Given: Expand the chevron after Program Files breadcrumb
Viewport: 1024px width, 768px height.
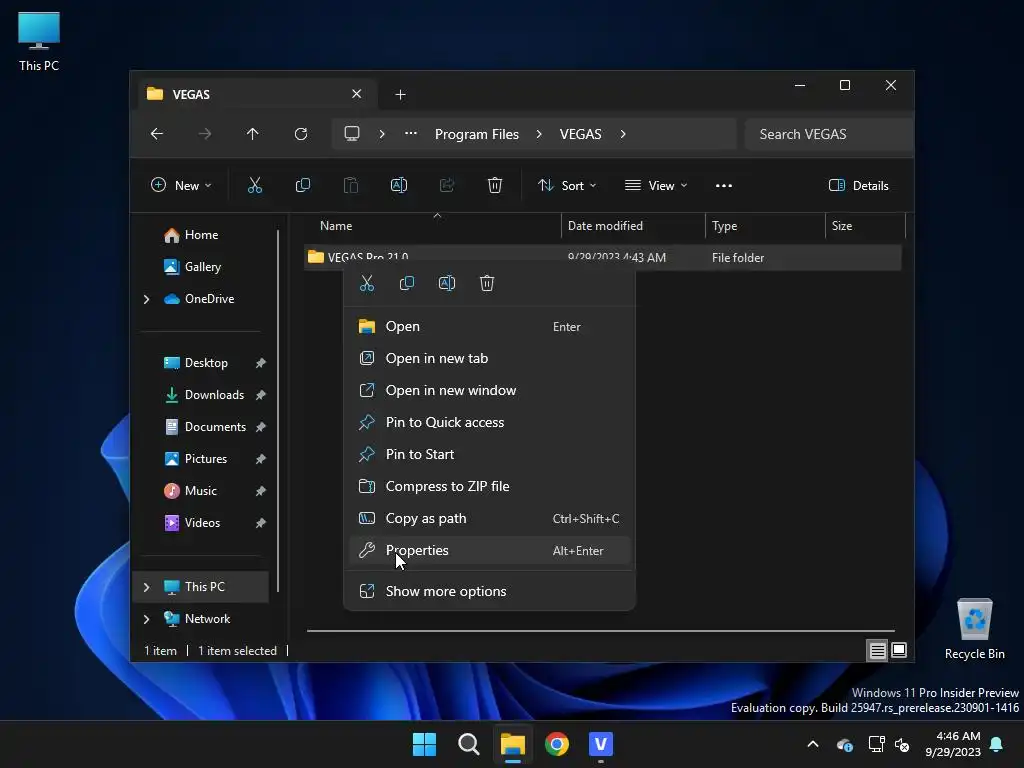Looking at the screenshot, I should pos(539,134).
